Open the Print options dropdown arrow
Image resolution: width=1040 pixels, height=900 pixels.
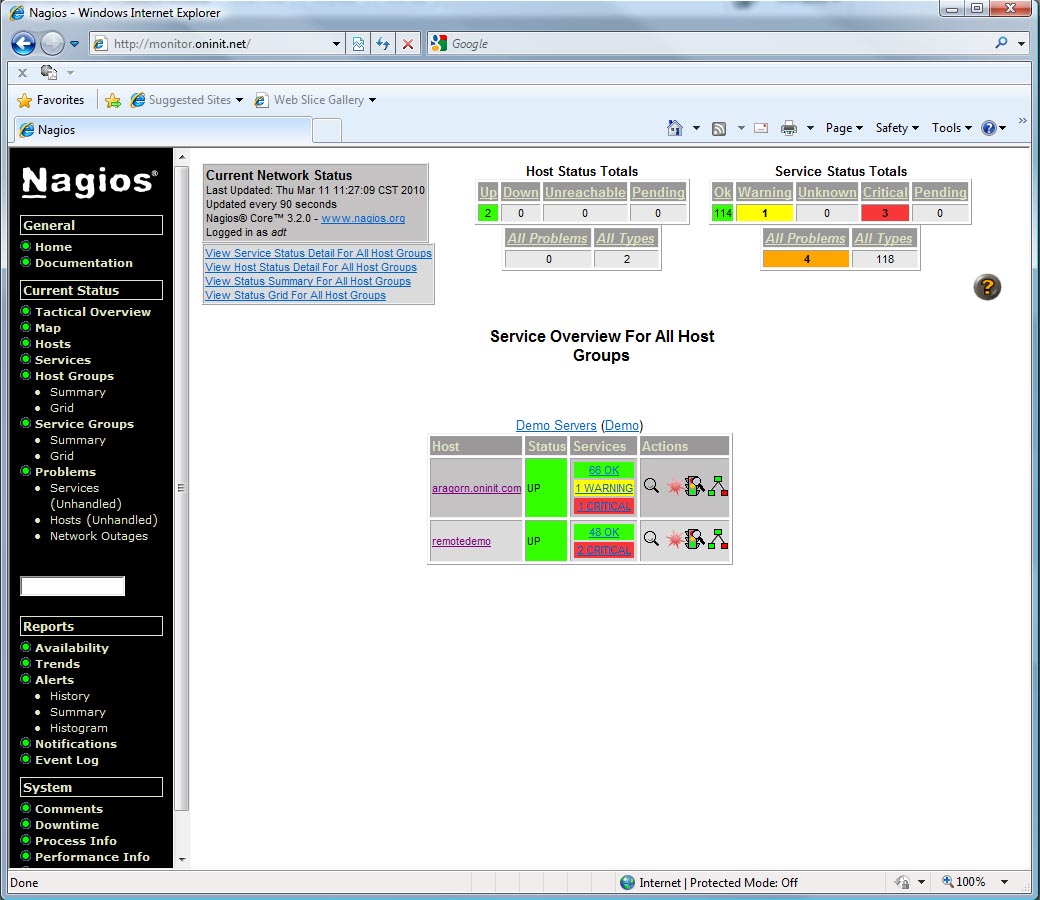click(811, 128)
